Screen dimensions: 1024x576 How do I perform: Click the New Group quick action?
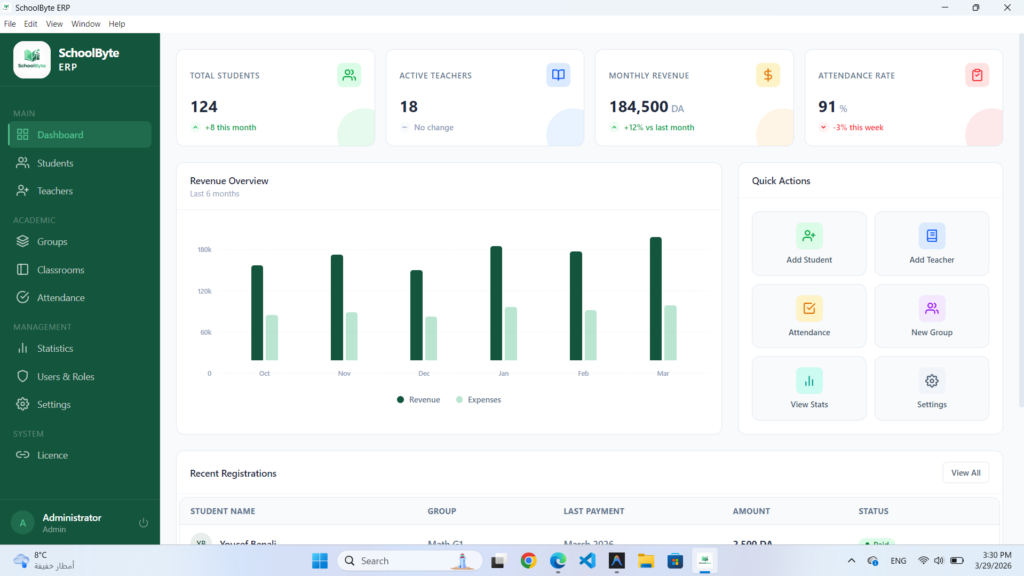click(931, 316)
